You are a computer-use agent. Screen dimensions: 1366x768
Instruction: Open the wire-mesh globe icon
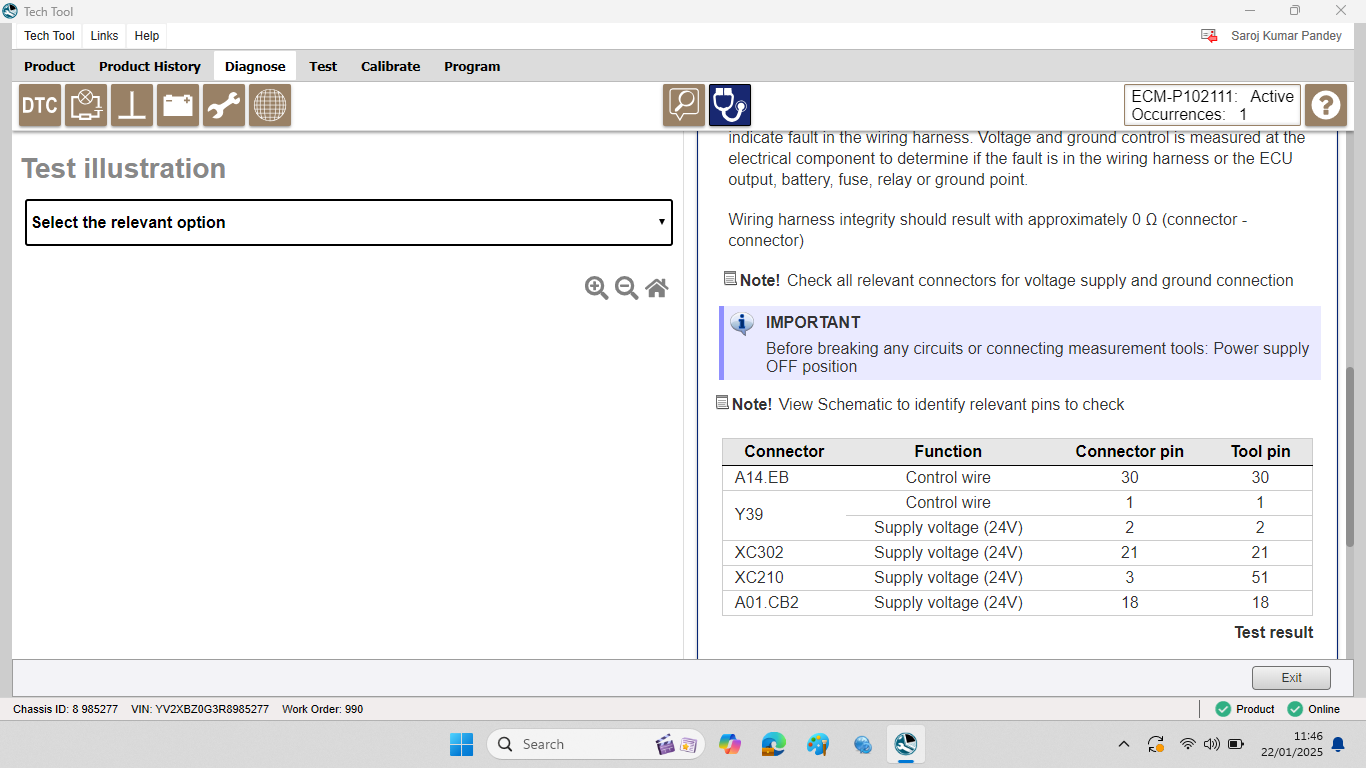(x=270, y=105)
